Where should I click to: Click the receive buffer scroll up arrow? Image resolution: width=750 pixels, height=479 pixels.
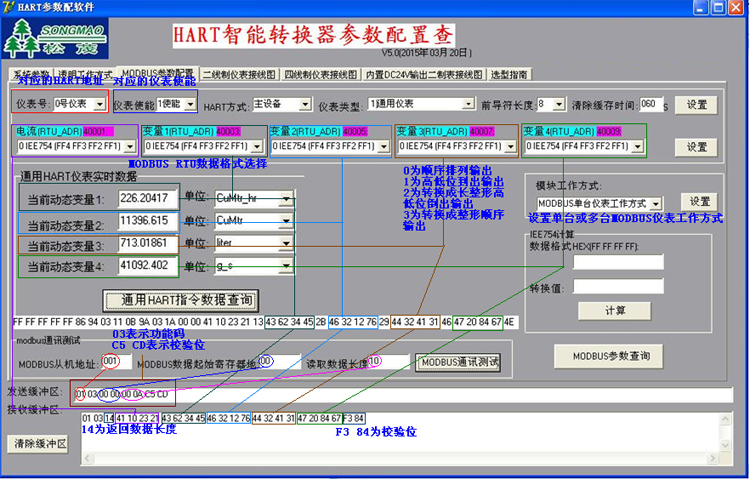pos(726,420)
